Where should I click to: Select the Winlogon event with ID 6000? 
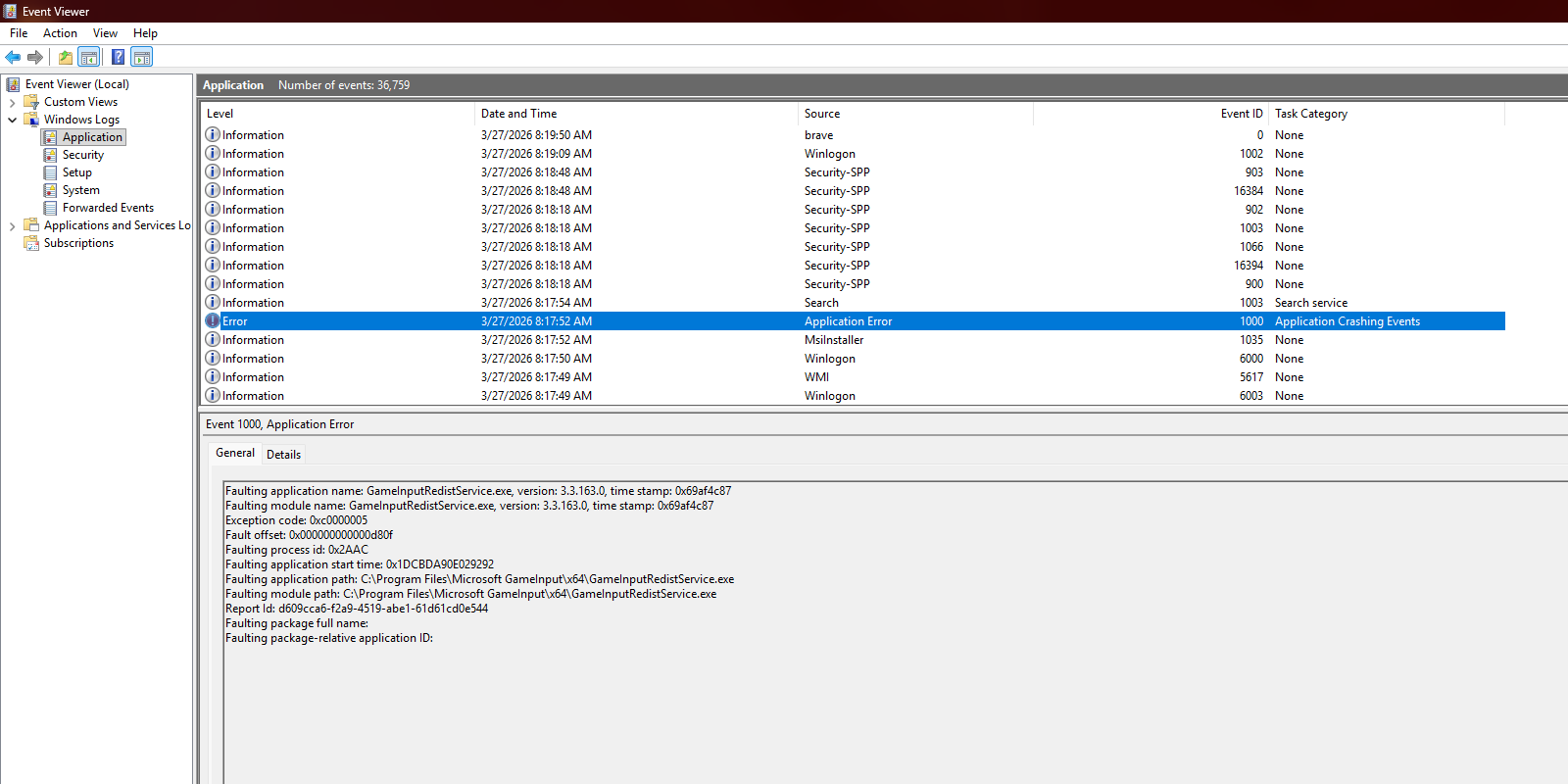coord(853,359)
